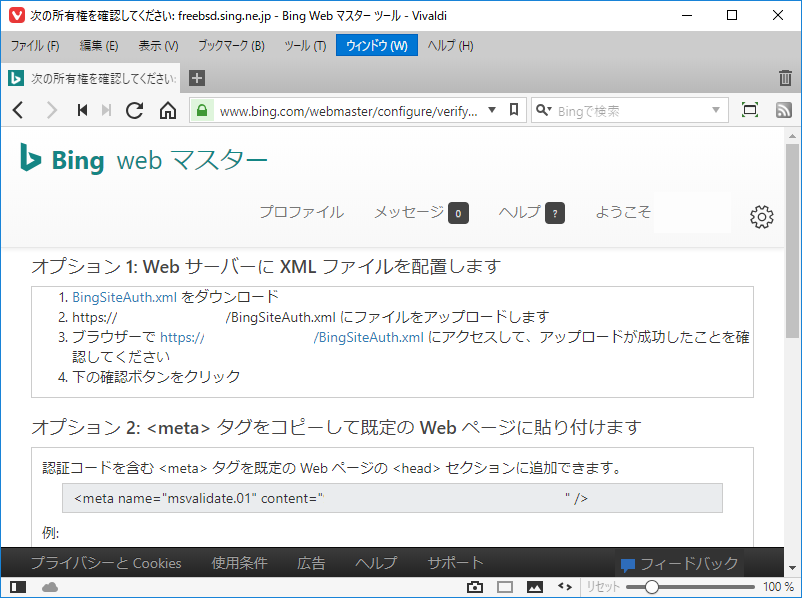Viewport: 802px width, 598px height.
Task: Click the scrollbar up arrow
Action: coord(792,136)
